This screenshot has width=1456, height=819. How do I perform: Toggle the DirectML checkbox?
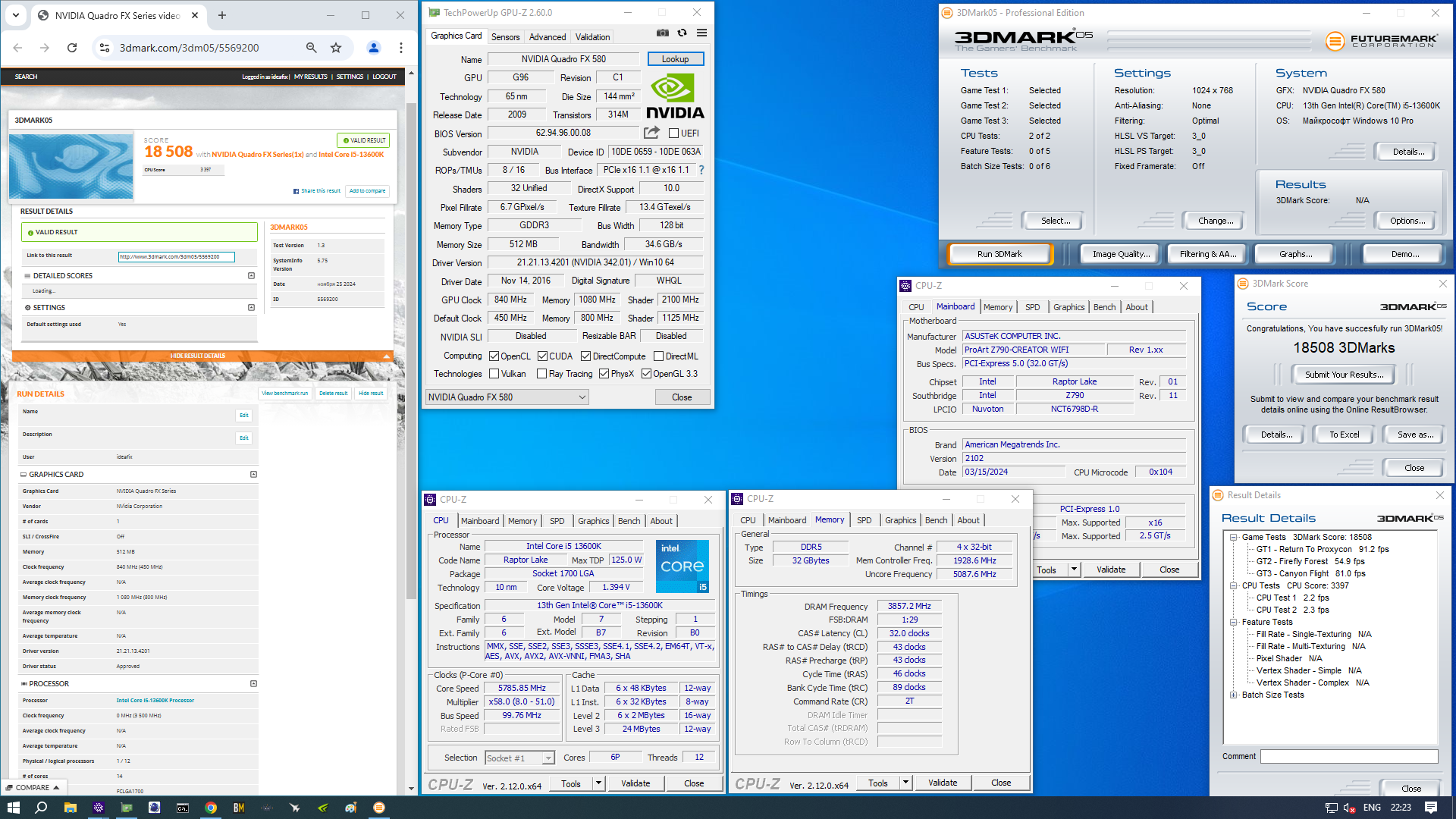(x=658, y=356)
